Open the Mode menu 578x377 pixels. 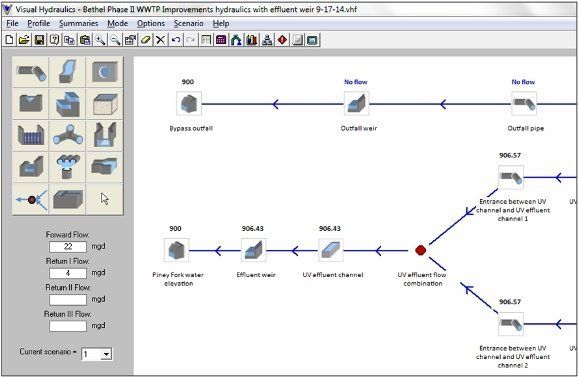118,23
